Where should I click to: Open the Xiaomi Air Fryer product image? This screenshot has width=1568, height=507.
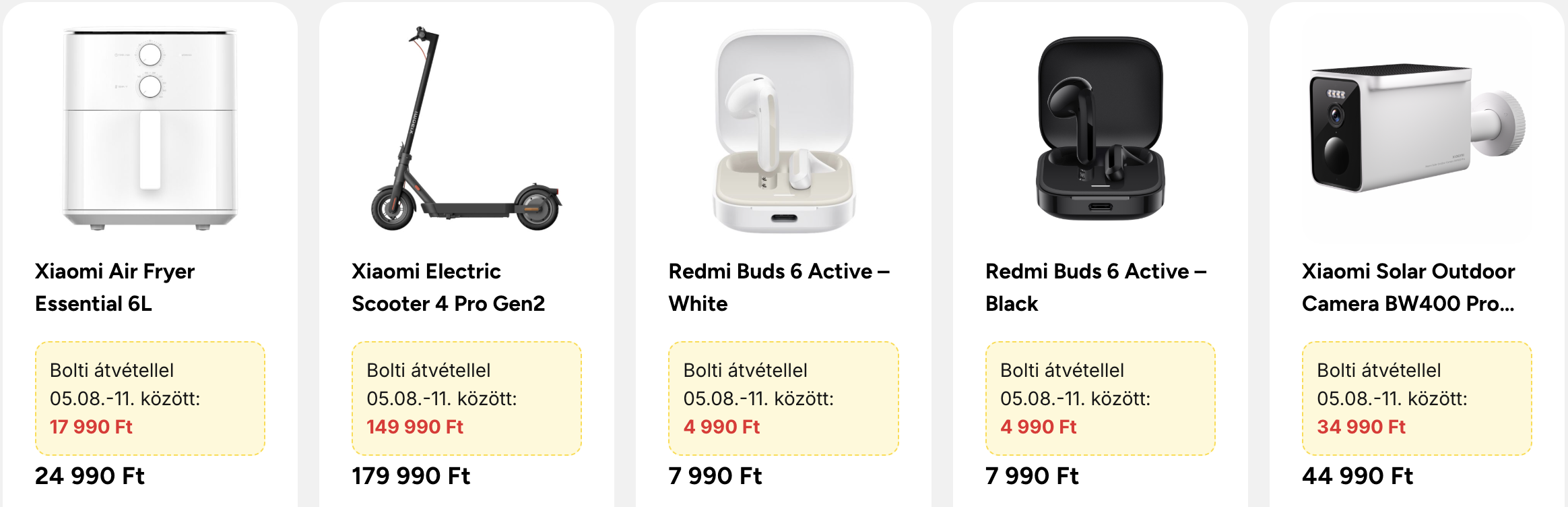click(x=150, y=128)
